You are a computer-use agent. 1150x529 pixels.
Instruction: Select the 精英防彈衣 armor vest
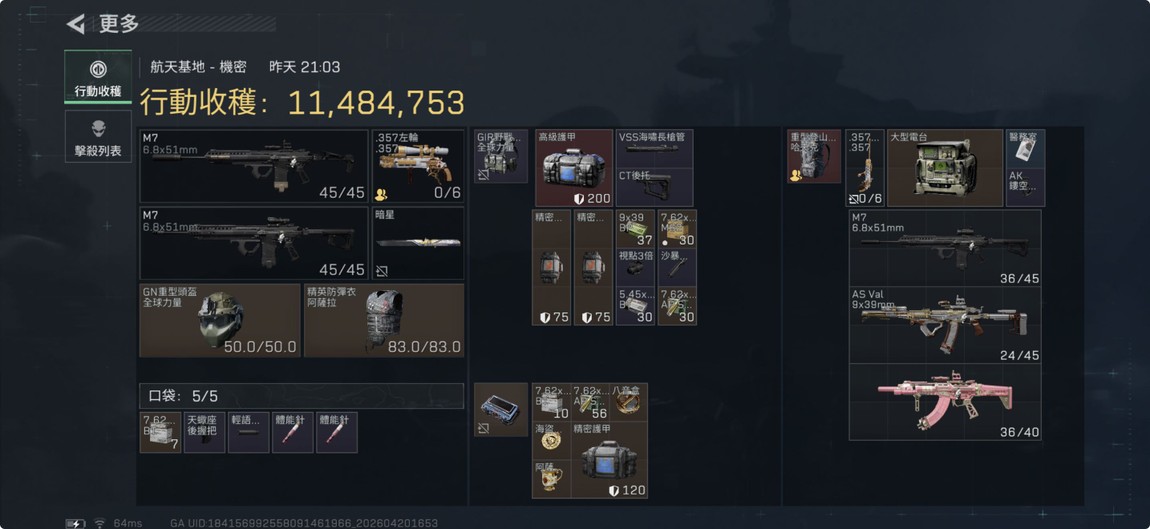pyautogui.click(x=384, y=321)
